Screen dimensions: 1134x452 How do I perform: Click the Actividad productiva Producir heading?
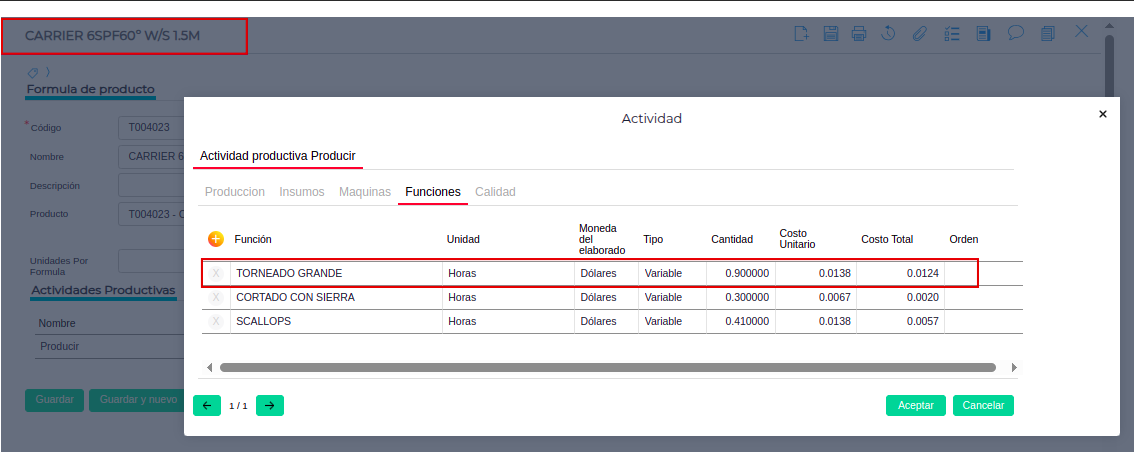277,155
